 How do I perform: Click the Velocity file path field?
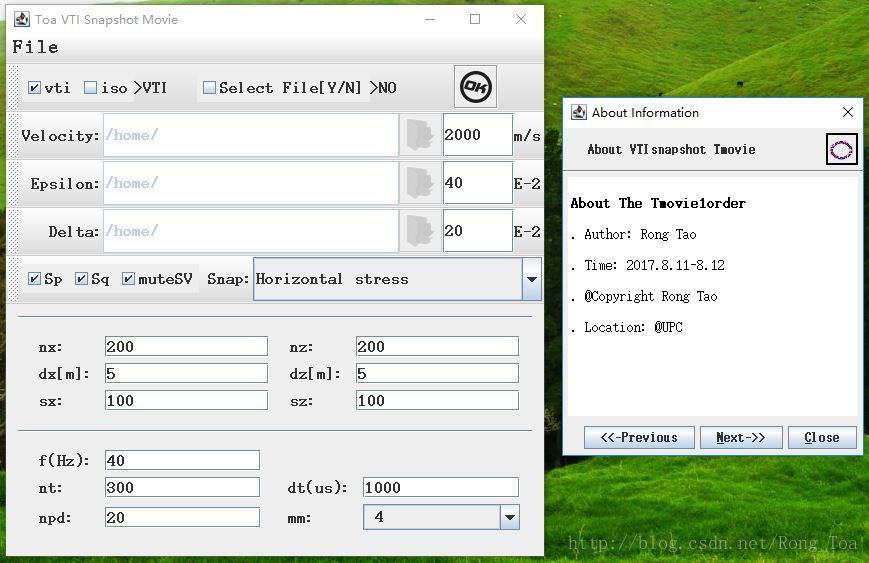click(x=251, y=135)
